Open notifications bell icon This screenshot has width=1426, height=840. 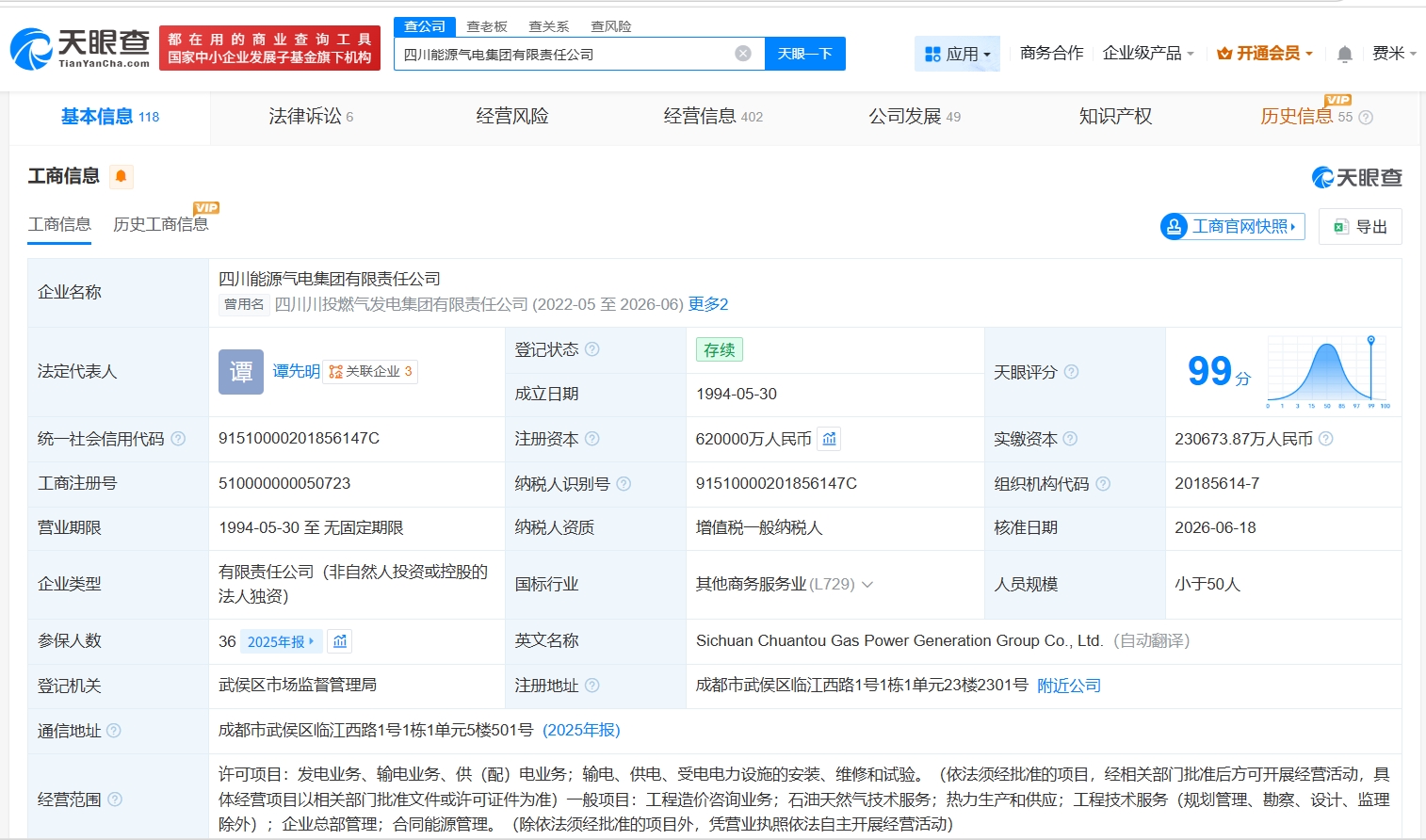coord(1345,54)
